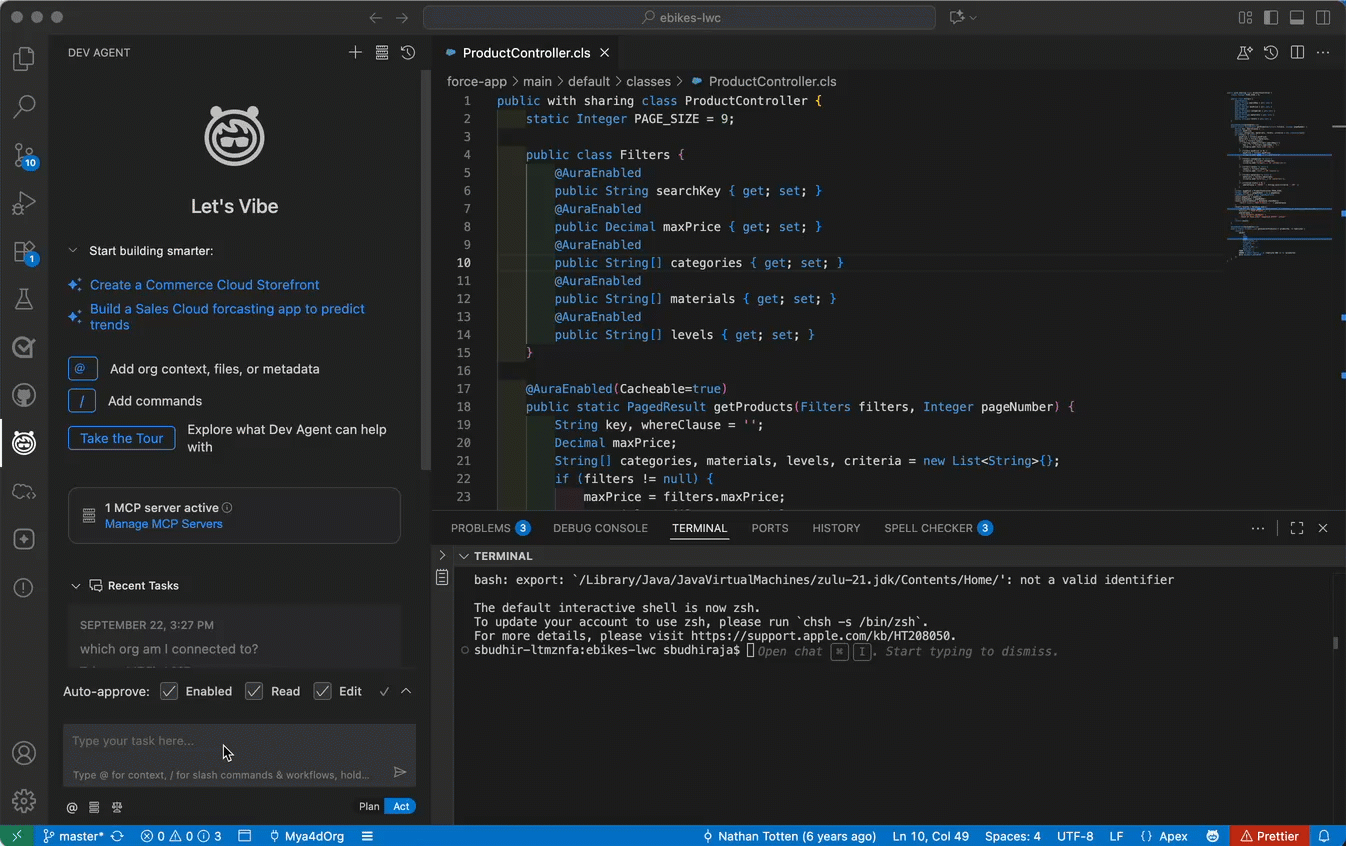Open Dev Agent task history

[x=408, y=53]
